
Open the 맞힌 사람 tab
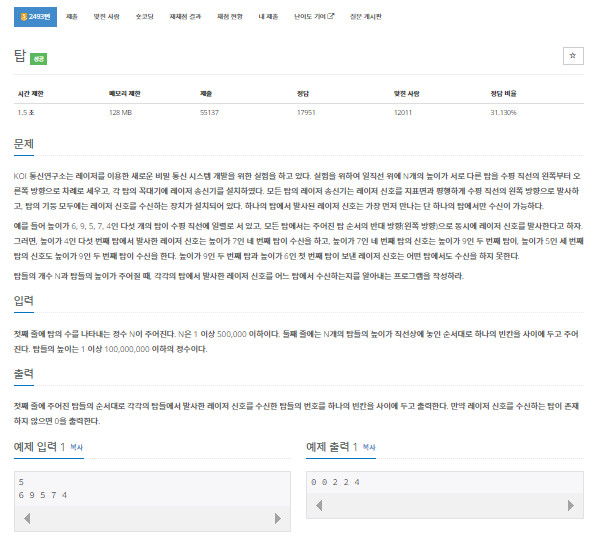pyautogui.click(x=106, y=17)
